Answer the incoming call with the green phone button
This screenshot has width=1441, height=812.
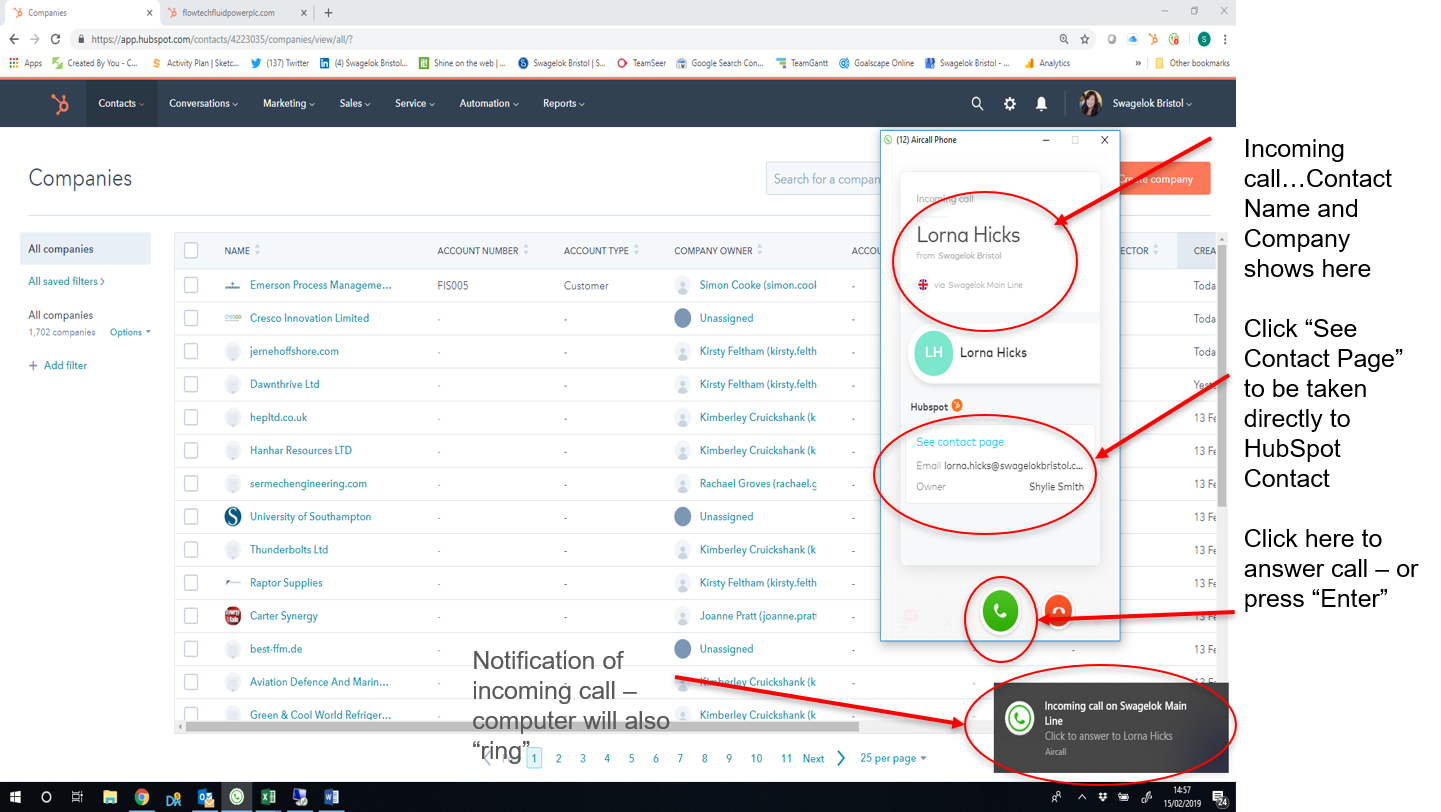click(x=999, y=612)
